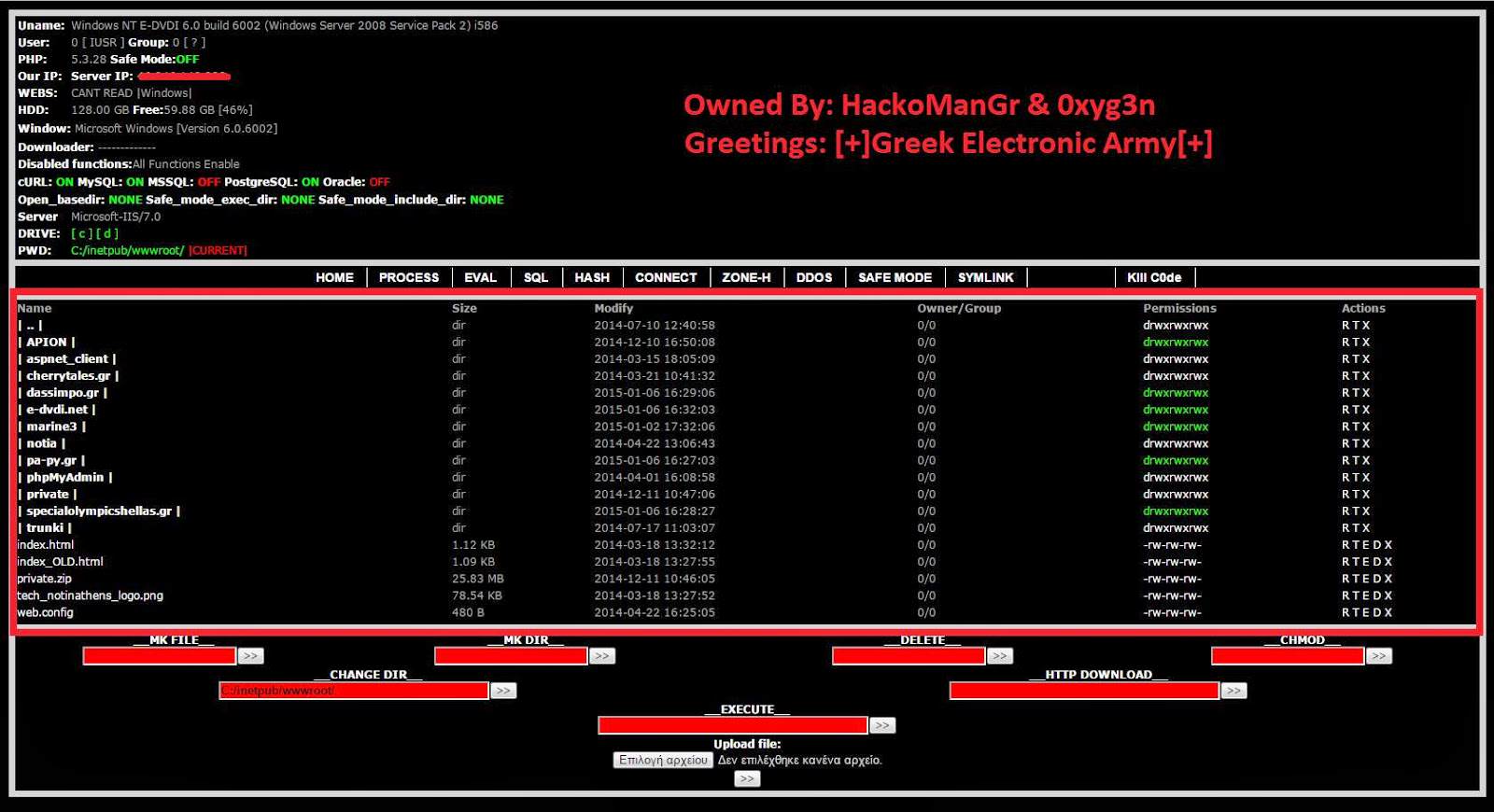
Task: Click the HTTP DOWNLOAD input field
Action: click(1084, 691)
